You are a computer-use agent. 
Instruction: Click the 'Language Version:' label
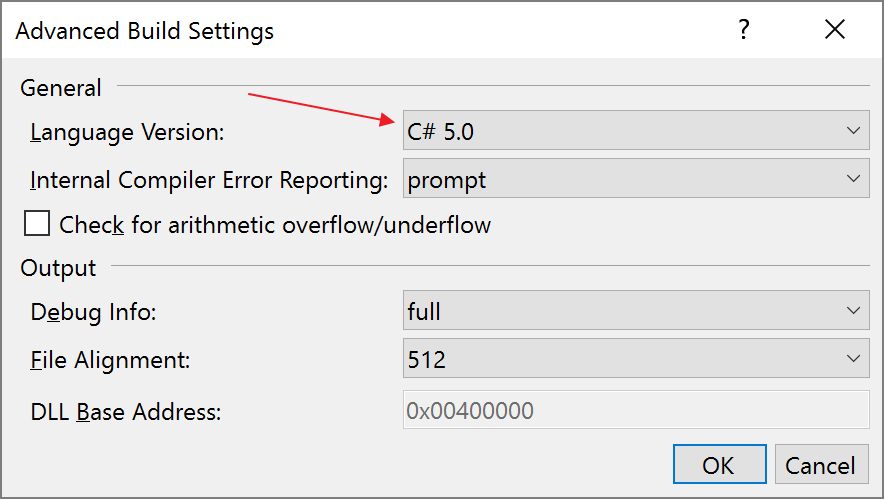(128, 132)
